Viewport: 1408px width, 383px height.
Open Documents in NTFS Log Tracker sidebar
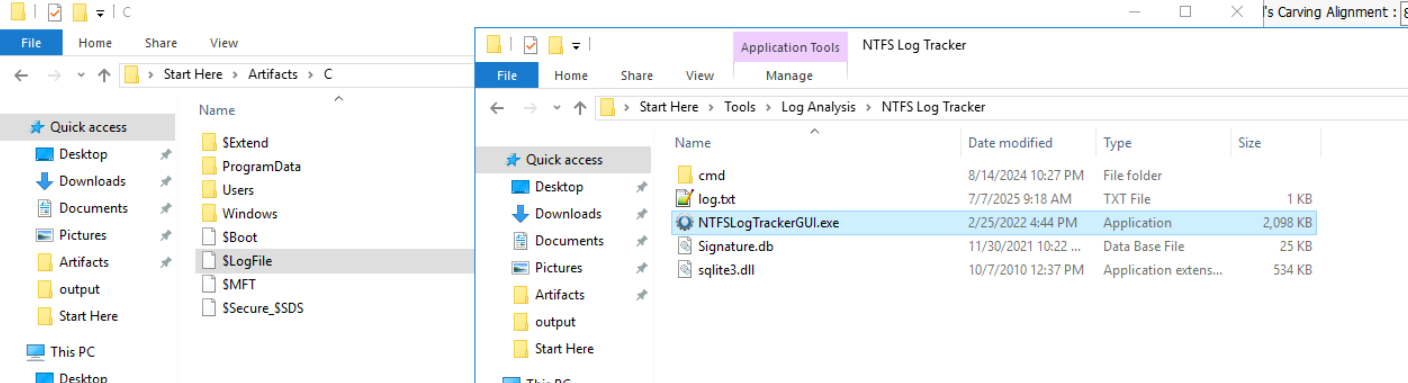click(569, 241)
